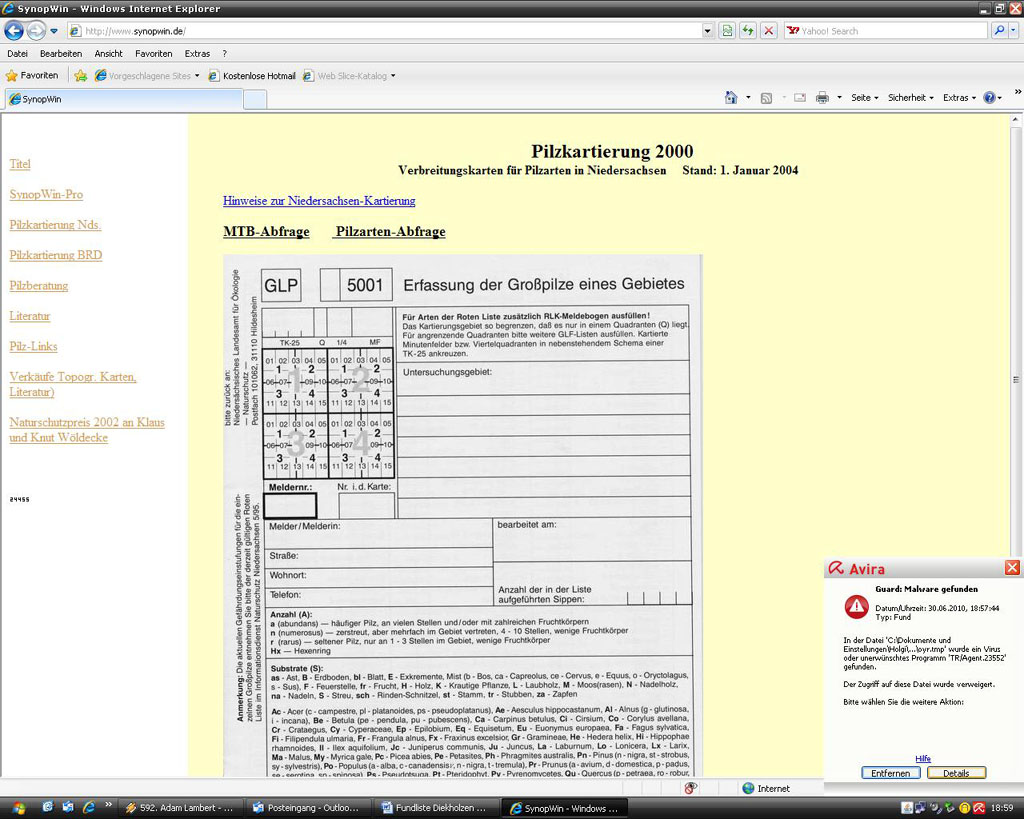The height and width of the screenshot is (819, 1024).
Task: Click the Entfernen button in Avira alert
Action: click(x=890, y=773)
